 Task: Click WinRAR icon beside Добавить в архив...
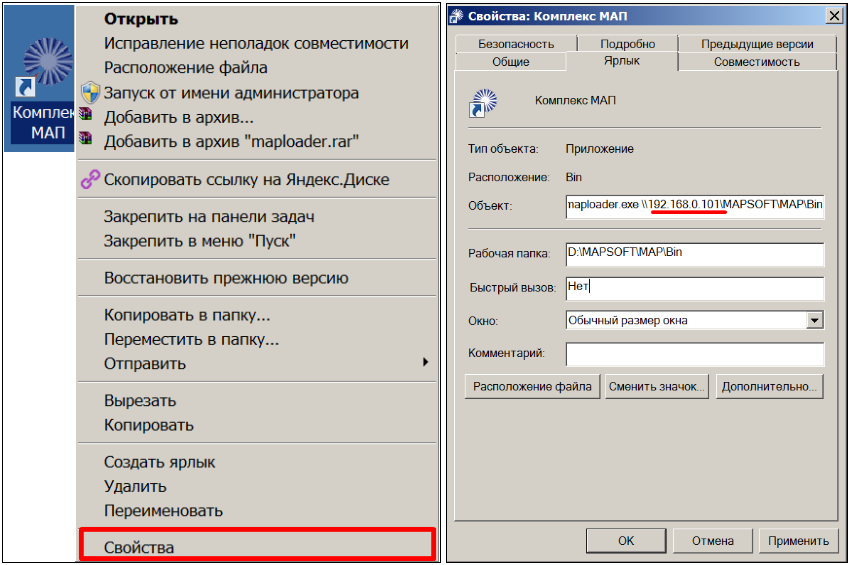click(x=88, y=118)
